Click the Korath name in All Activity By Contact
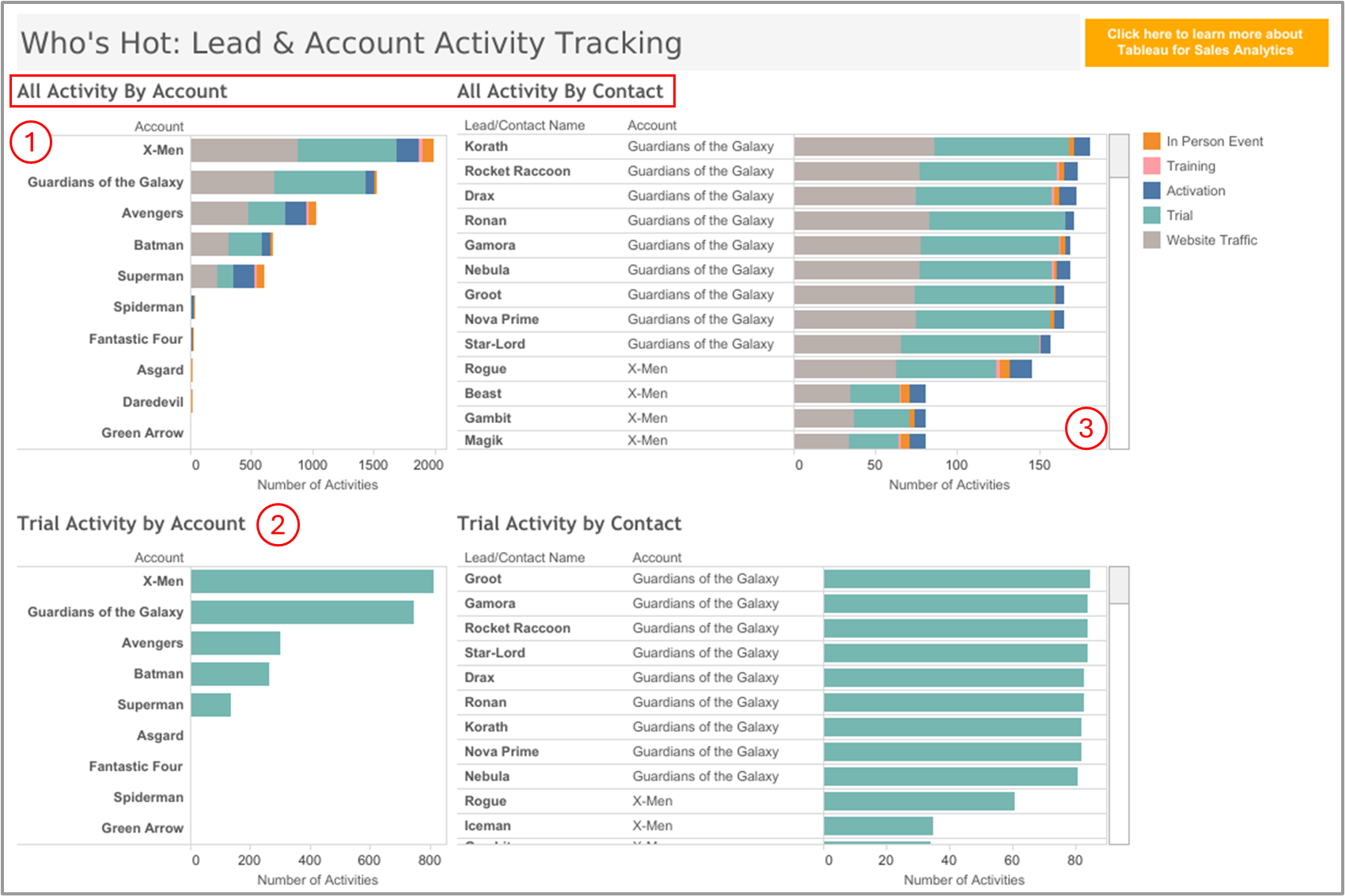The width and height of the screenshot is (1345, 896). (486, 146)
